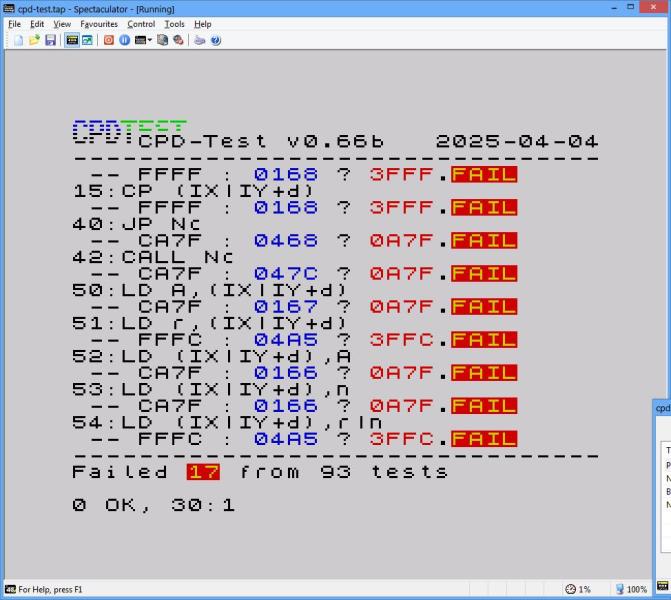Click the New file toolbar icon
Screen dimensions: 671x600
point(18,40)
